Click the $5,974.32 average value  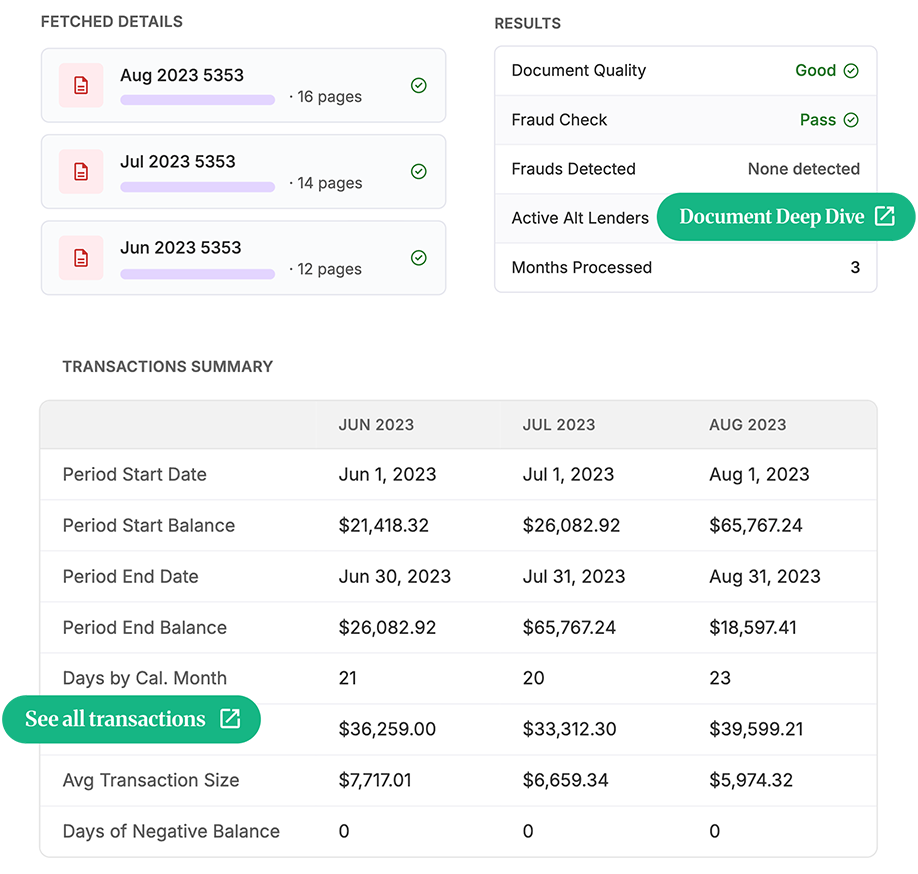click(751, 780)
